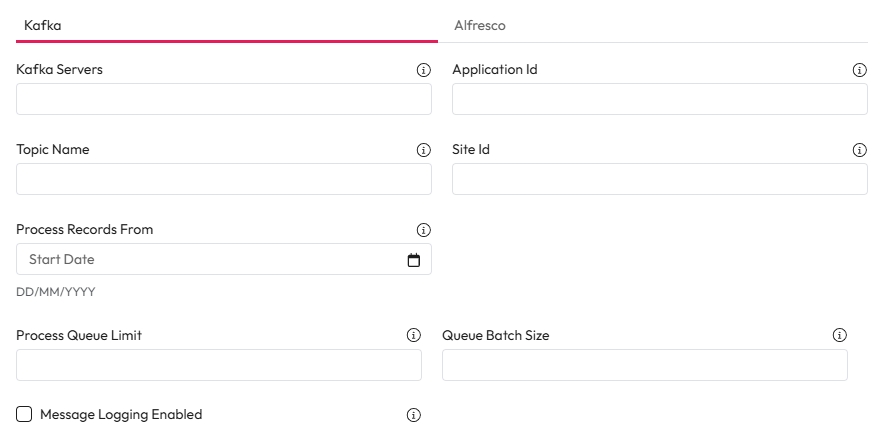Viewport: 880px width, 444px height.
Task: Click info icon beside Application Id
Action: (x=859, y=71)
